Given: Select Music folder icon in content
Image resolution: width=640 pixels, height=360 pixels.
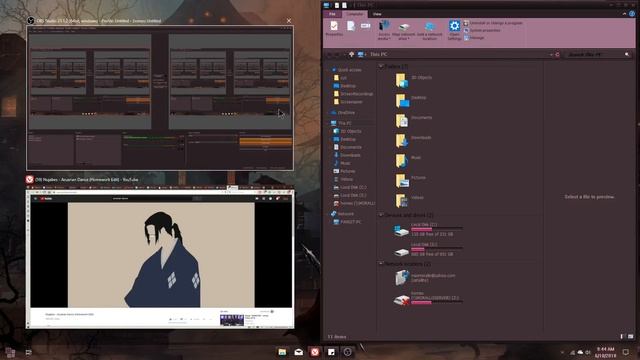Looking at the screenshot, I should point(402,160).
